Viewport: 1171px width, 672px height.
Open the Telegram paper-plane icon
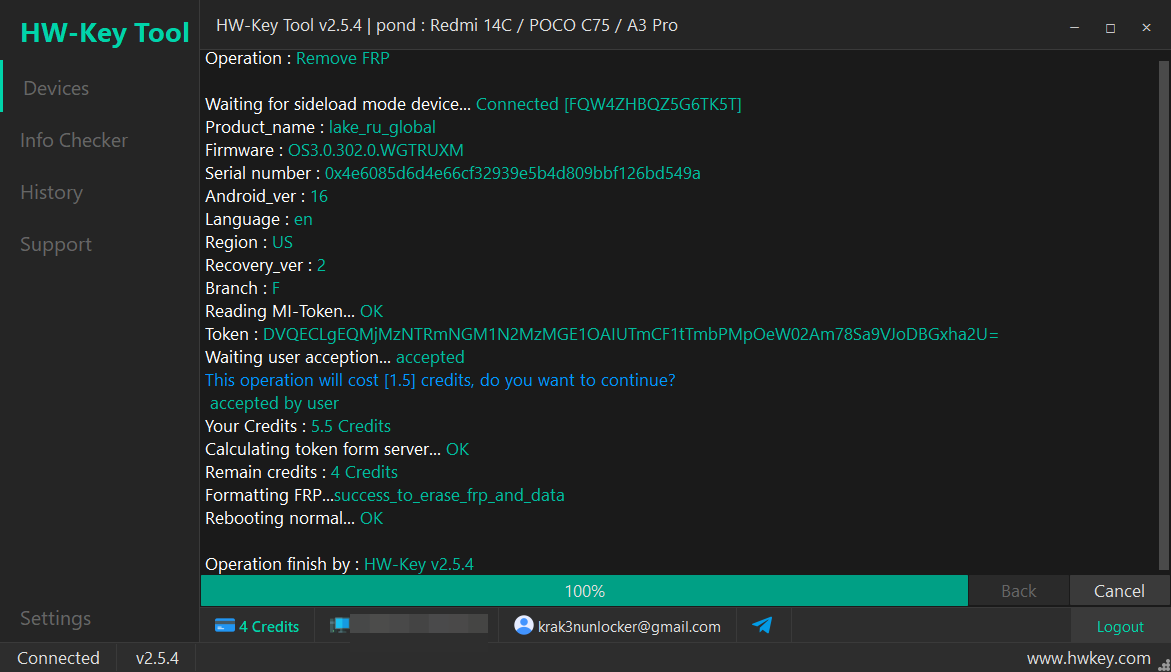[x=762, y=625]
